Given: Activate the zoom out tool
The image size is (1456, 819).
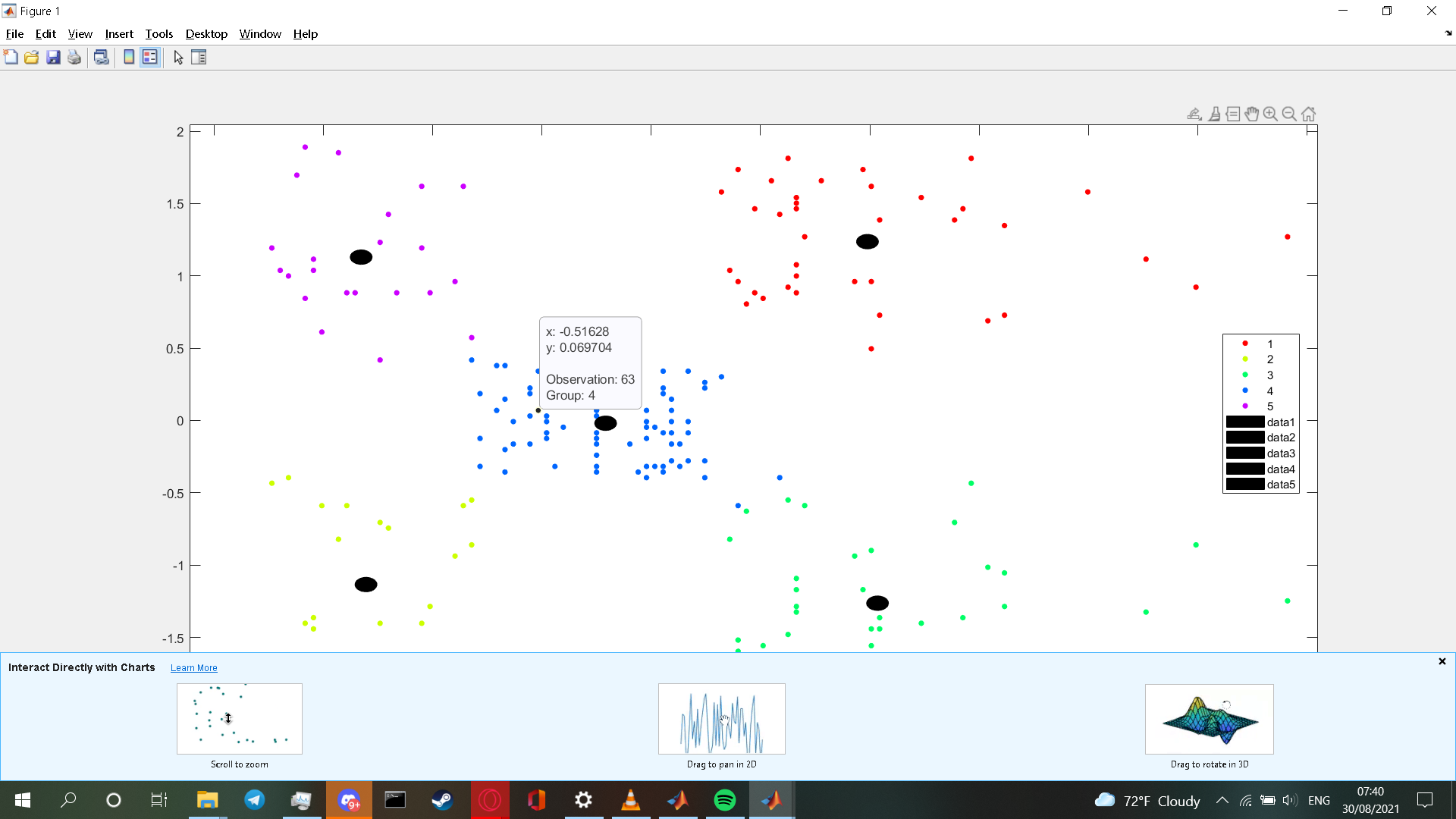Looking at the screenshot, I should pyautogui.click(x=1289, y=114).
